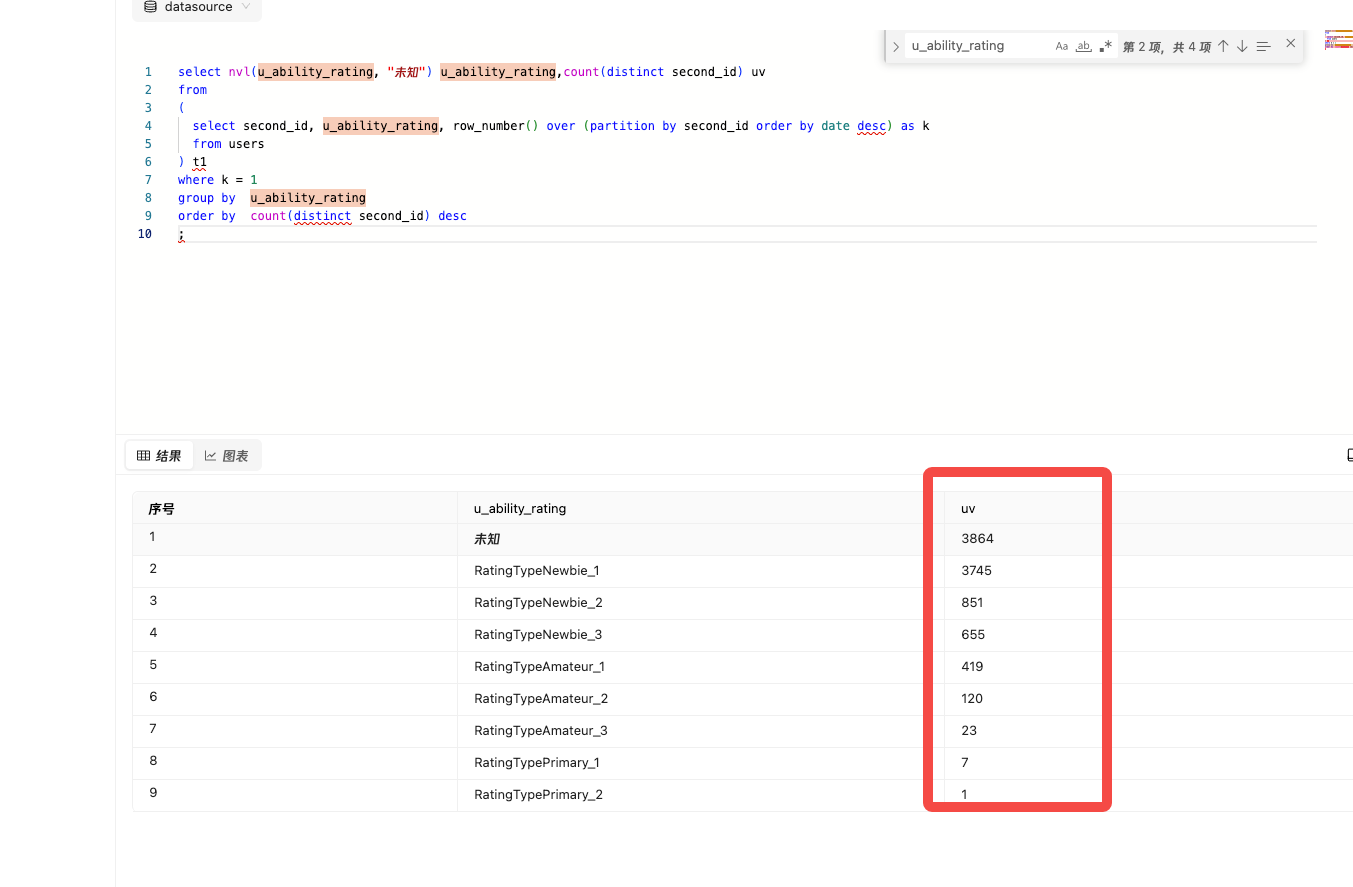
Task: Click line number 1 in editor gutter
Action: pos(148,72)
